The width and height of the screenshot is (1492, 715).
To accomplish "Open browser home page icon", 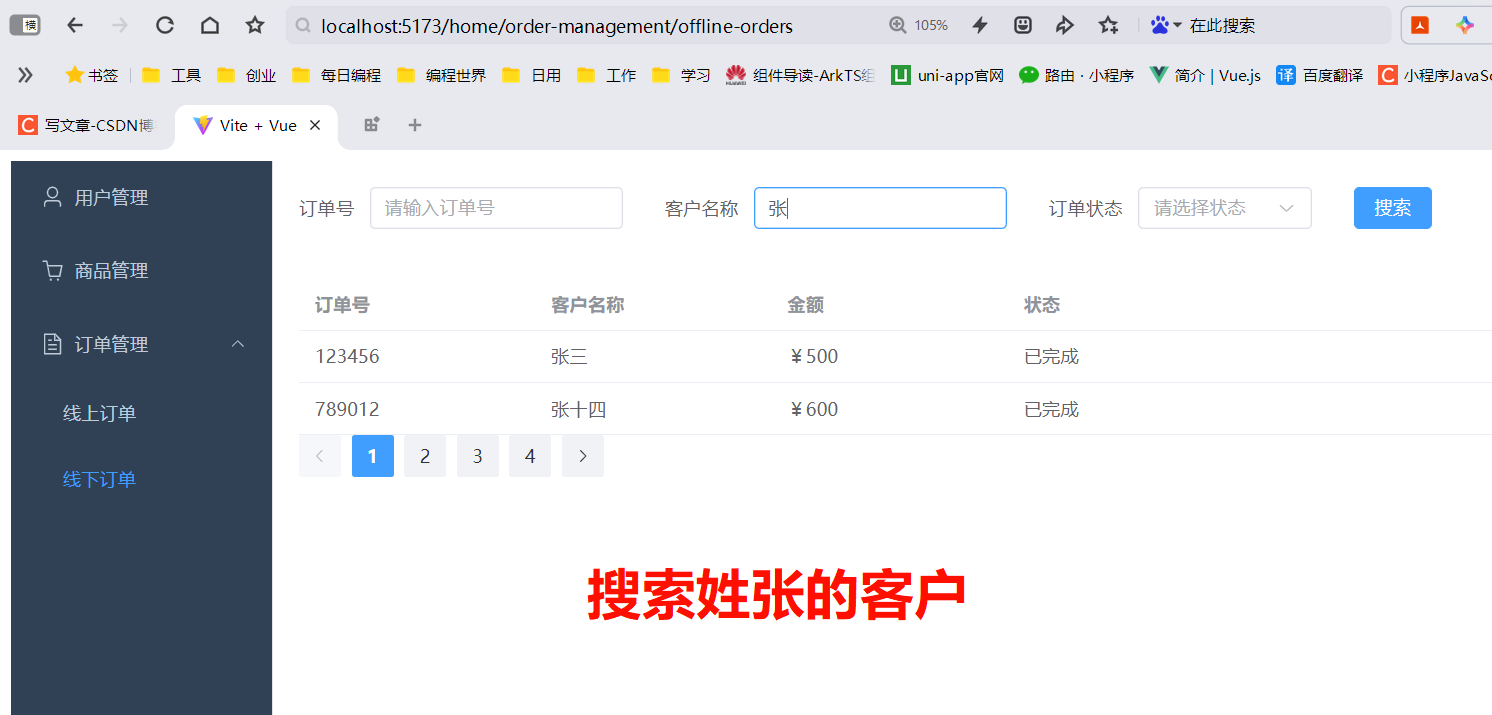I will click(x=210, y=25).
